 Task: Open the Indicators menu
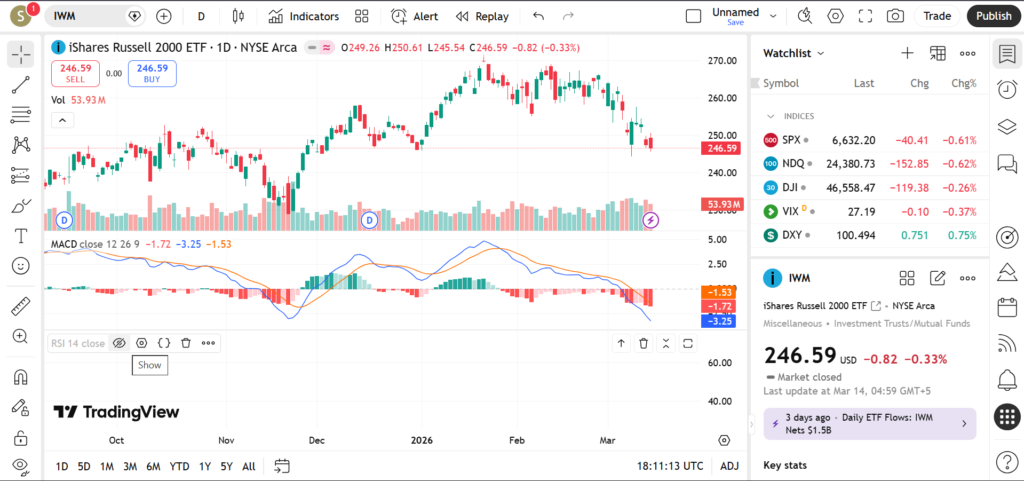(304, 16)
